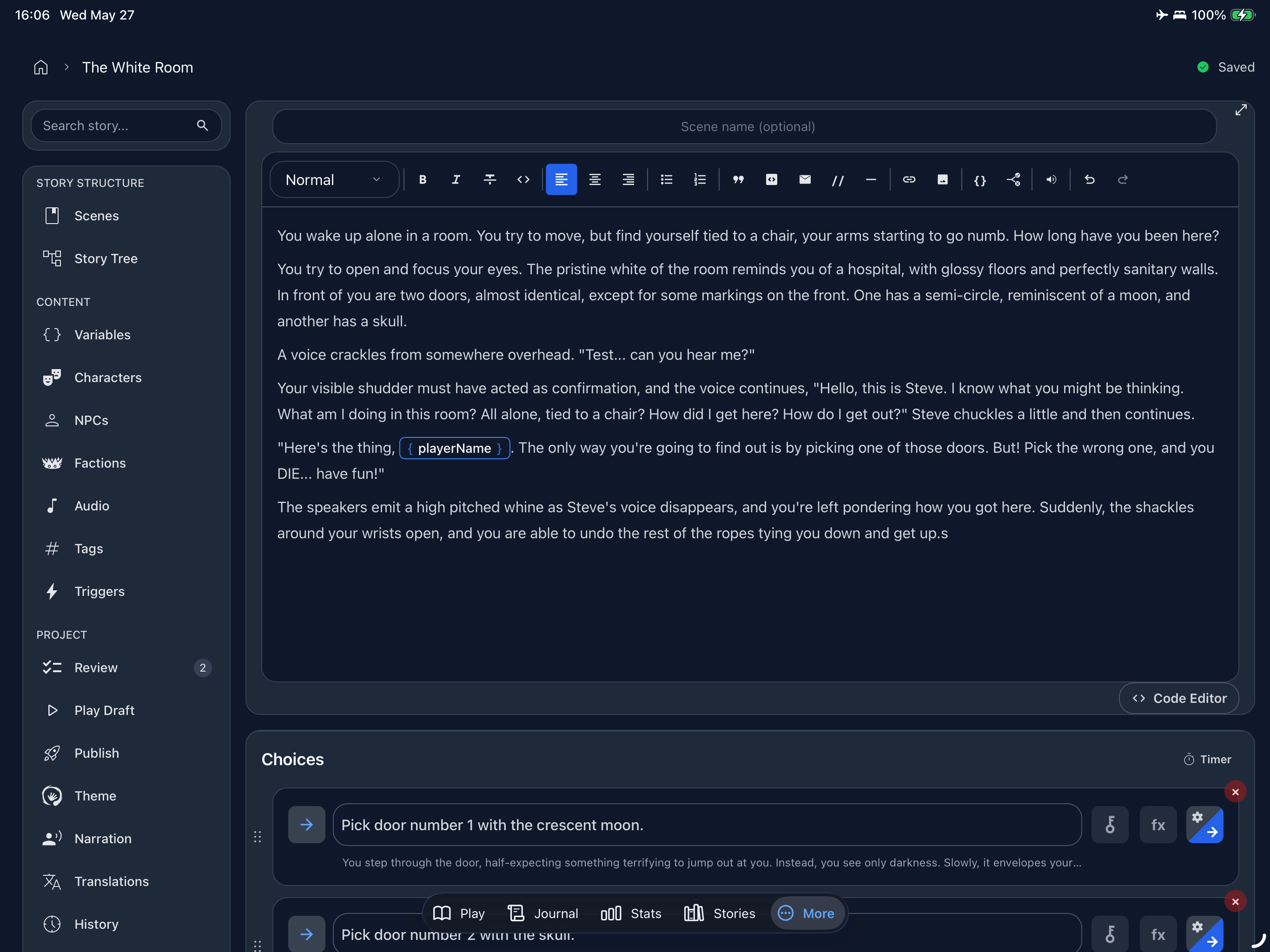Open the Translations page
The image size is (1270, 952).
126,881
